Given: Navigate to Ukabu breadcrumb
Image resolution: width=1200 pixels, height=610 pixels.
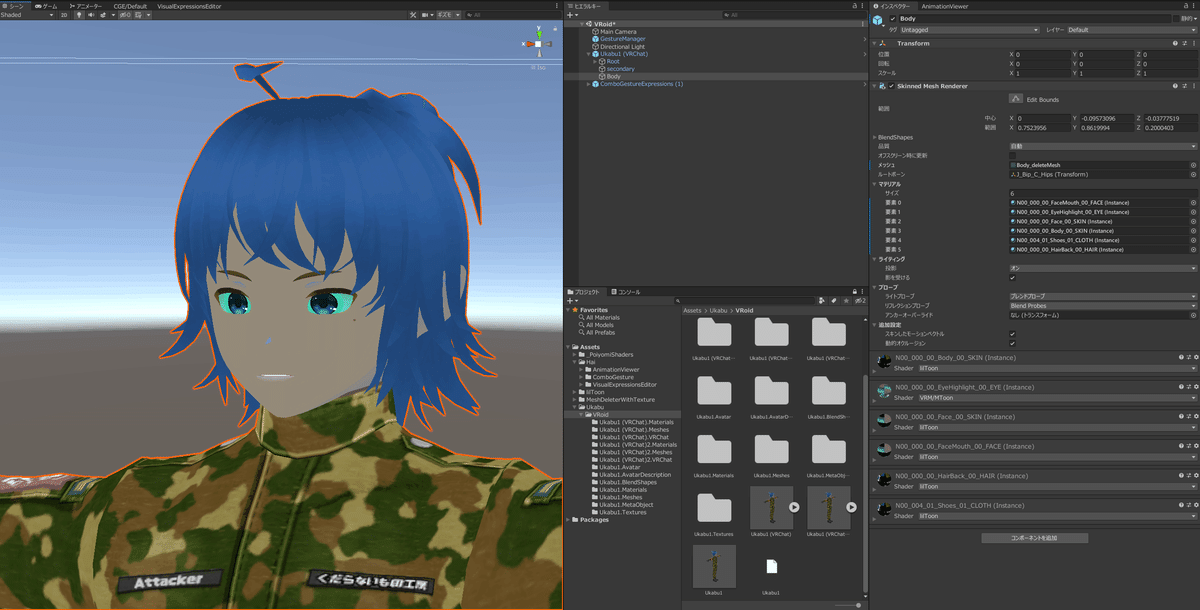Looking at the screenshot, I should 718,310.
